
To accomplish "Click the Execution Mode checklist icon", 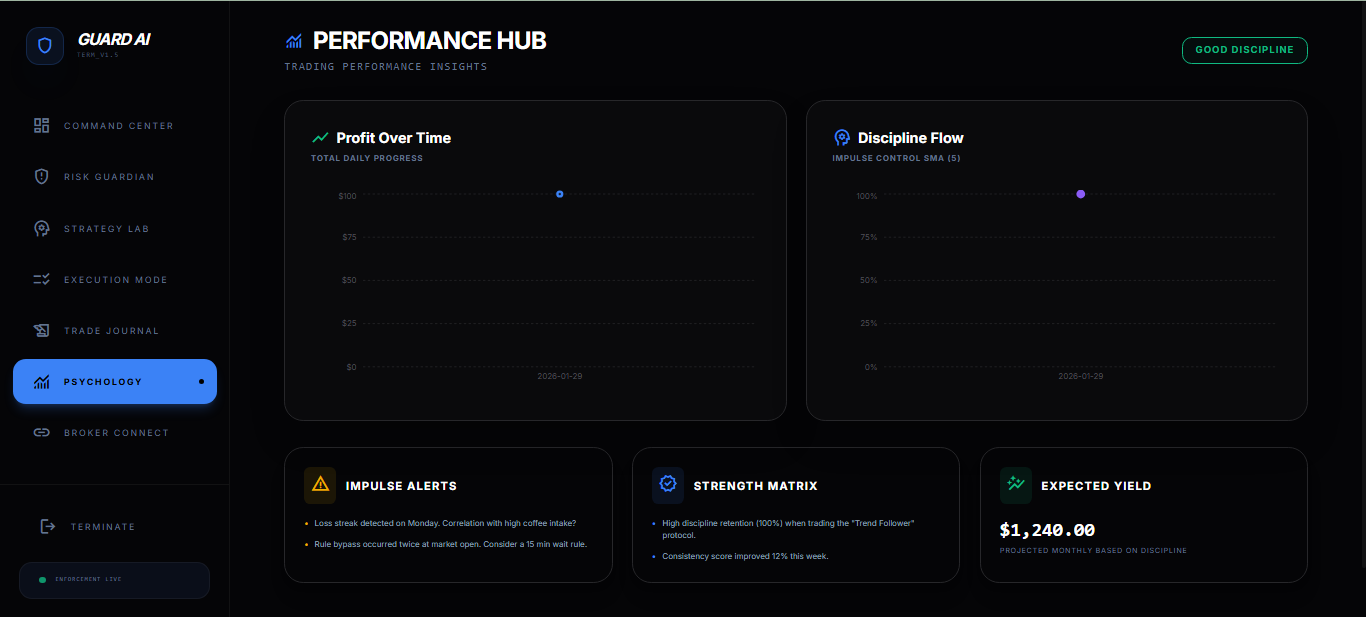I will click(41, 279).
